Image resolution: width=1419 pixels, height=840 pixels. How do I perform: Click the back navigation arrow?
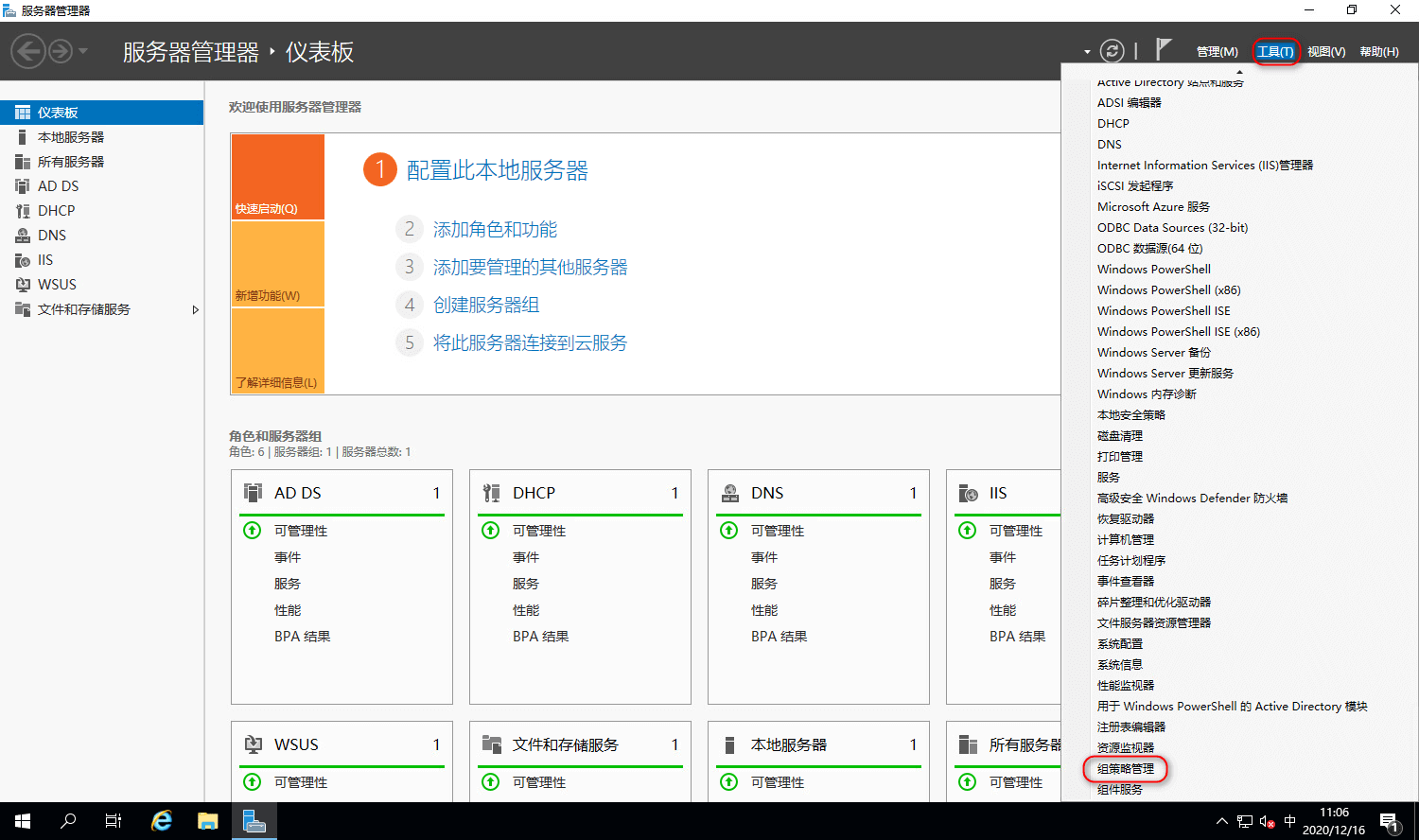[28, 51]
